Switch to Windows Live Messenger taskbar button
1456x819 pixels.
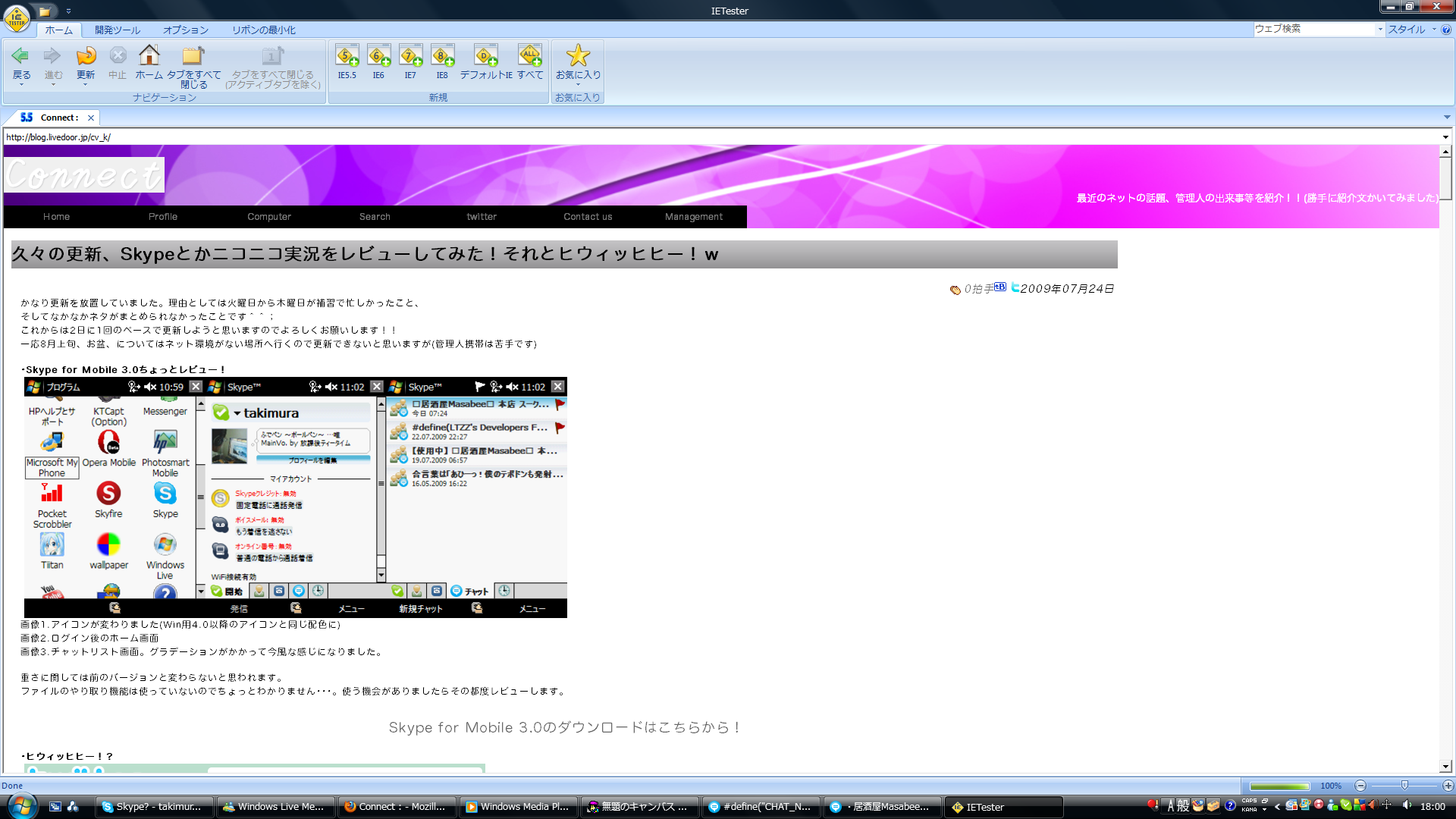point(275,807)
